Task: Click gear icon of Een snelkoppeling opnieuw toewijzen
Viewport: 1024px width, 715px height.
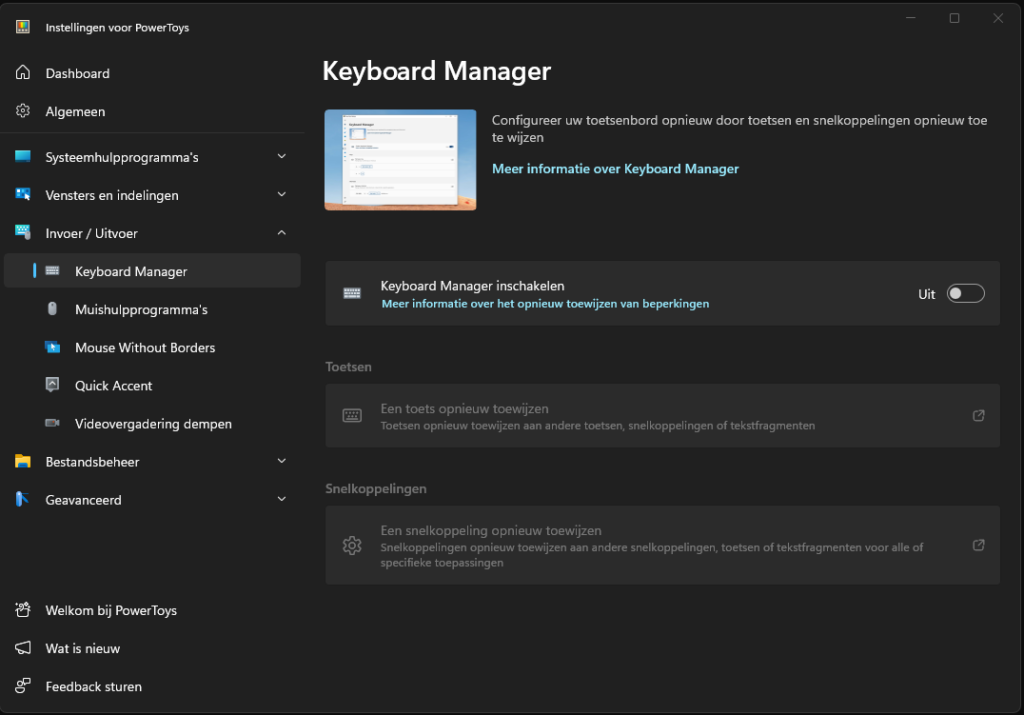Action: (x=352, y=545)
